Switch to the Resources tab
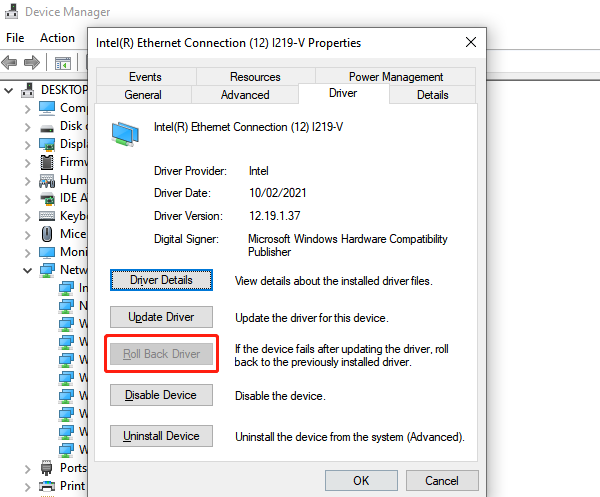The height and width of the screenshot is (497, 600). point(255,77)
